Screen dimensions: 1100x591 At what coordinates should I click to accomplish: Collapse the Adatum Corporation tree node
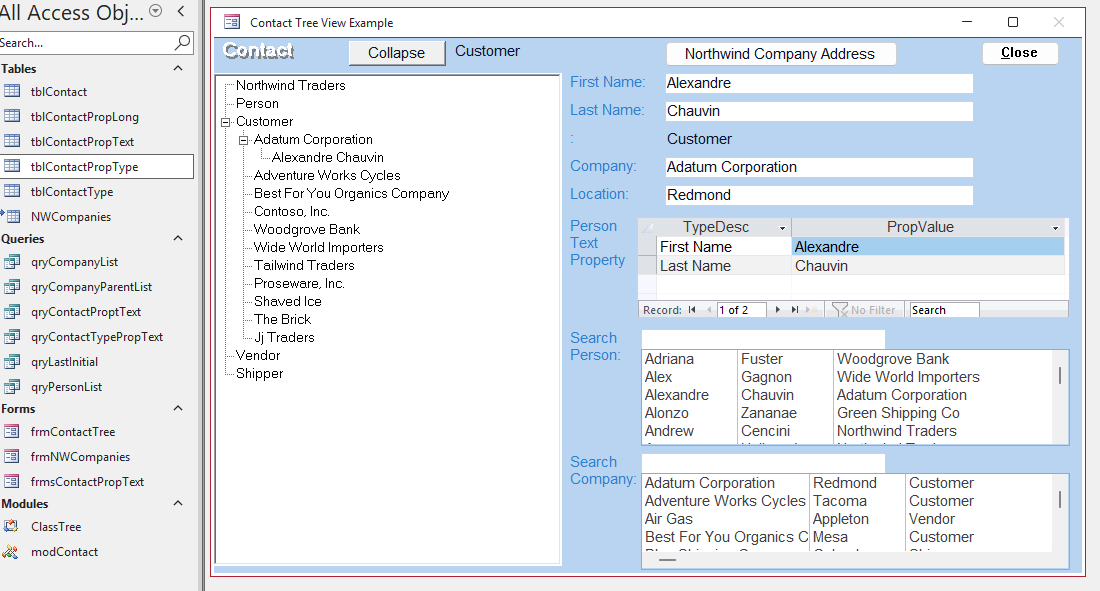click(243, 140)
